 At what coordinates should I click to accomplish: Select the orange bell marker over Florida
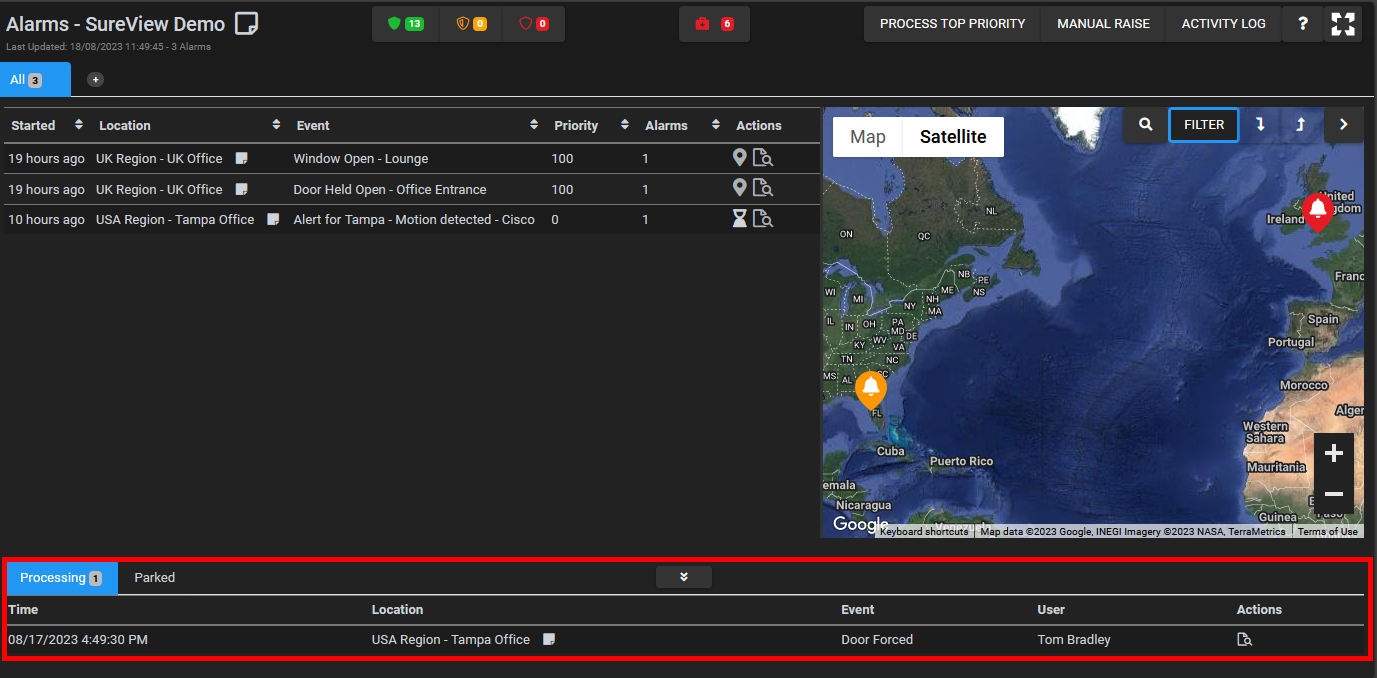click(x=871, y=389)
